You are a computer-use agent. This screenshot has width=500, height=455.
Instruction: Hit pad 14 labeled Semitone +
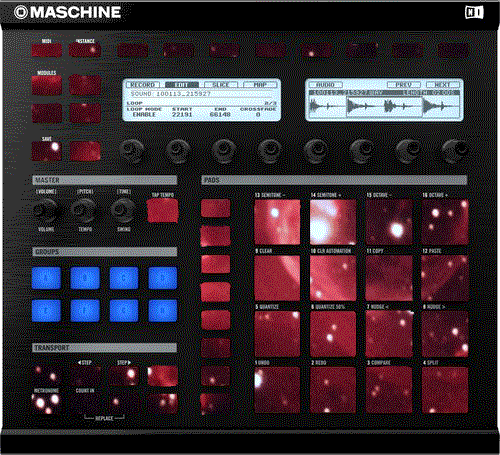click(333, 222)
